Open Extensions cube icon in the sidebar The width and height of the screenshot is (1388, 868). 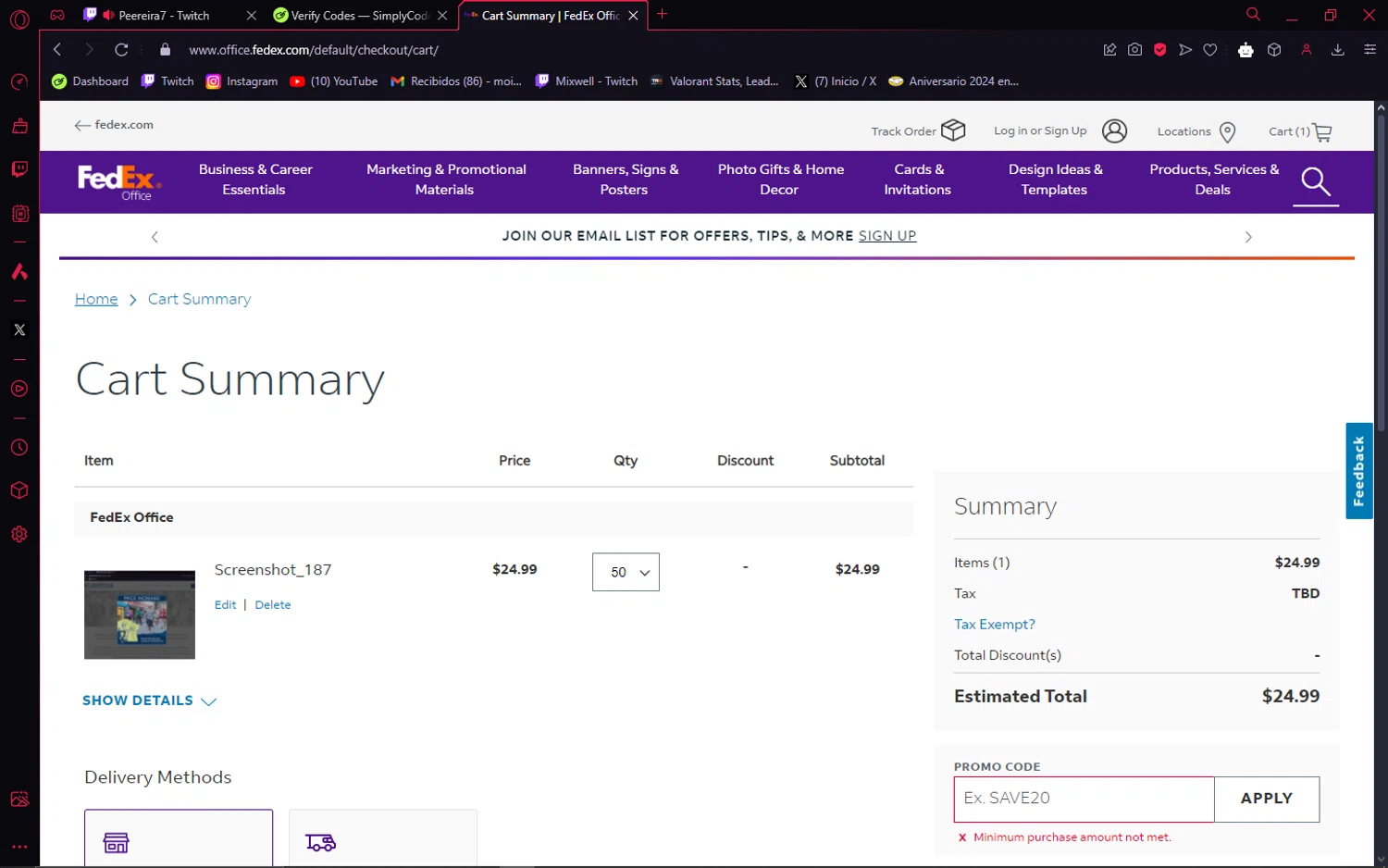[19, 490]
